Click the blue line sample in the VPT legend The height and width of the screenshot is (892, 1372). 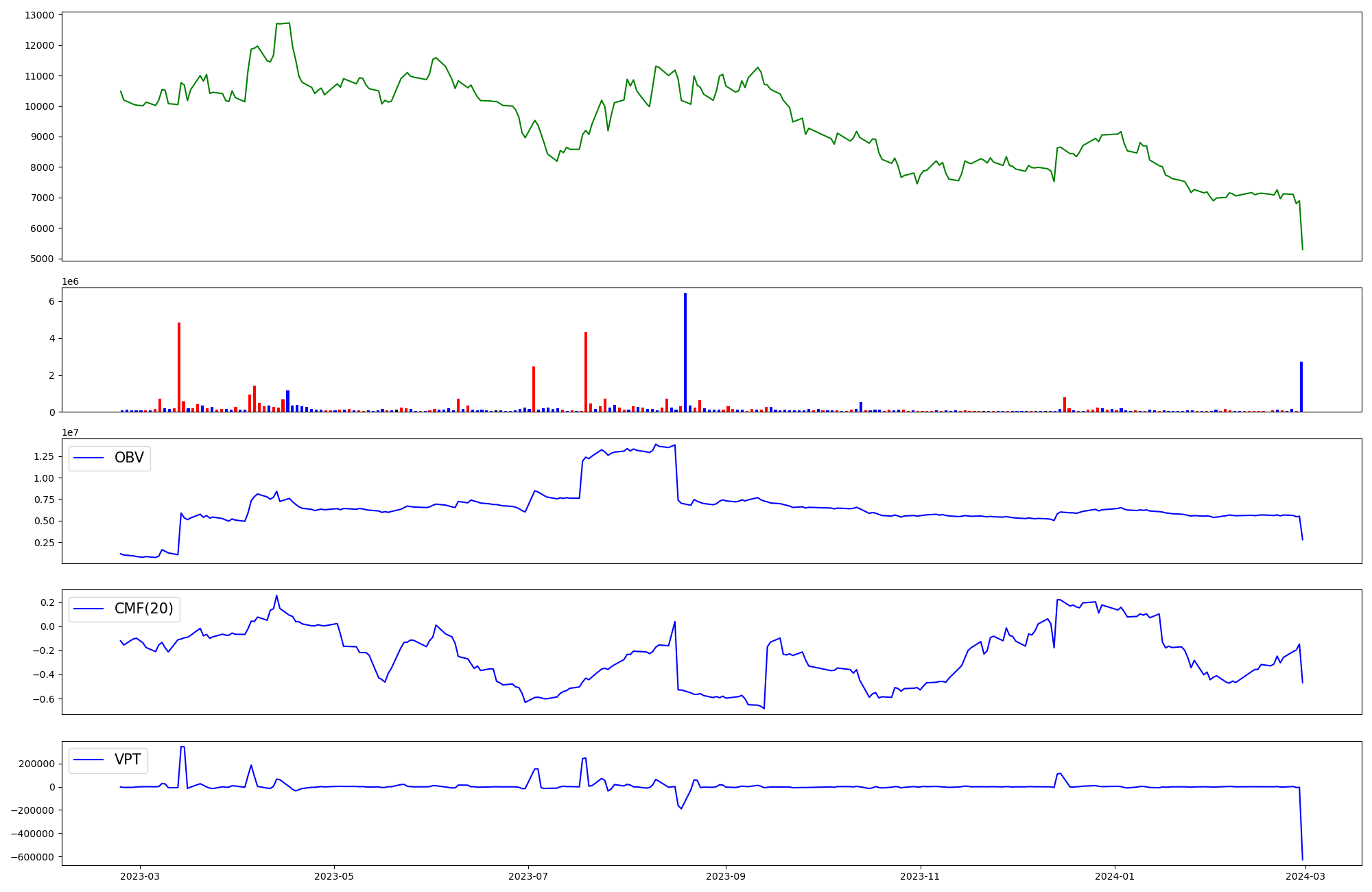tap(88, 760)
